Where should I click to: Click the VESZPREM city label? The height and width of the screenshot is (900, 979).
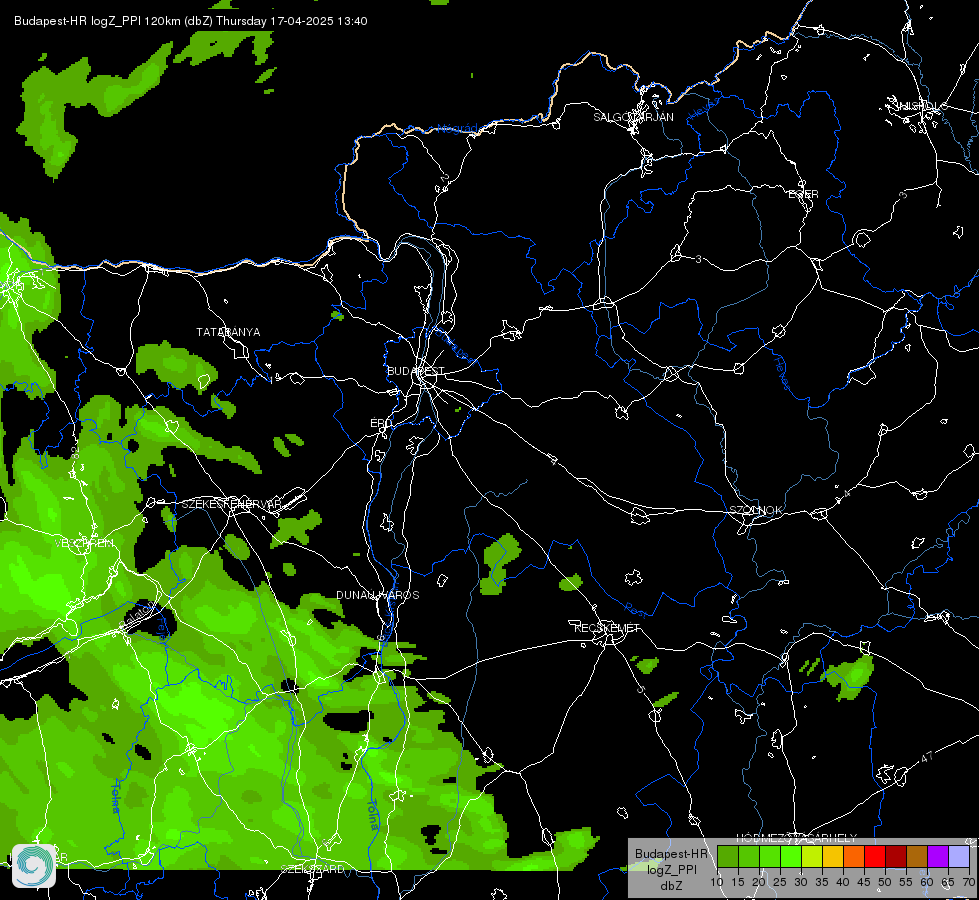[x=84, y=543]
